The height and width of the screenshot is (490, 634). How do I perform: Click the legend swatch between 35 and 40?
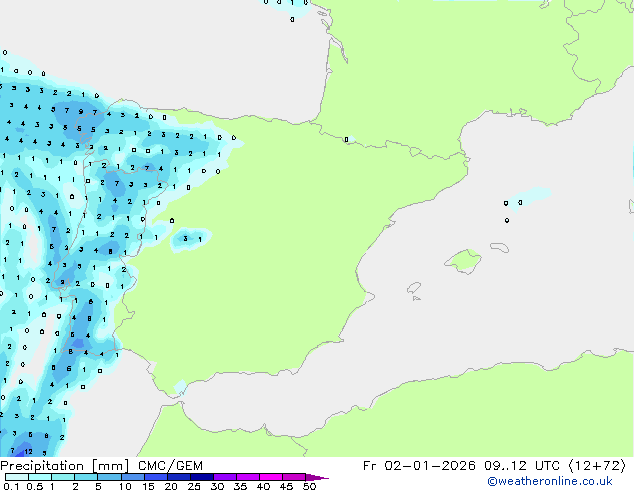pyautogui.click(x=248, y=477)
